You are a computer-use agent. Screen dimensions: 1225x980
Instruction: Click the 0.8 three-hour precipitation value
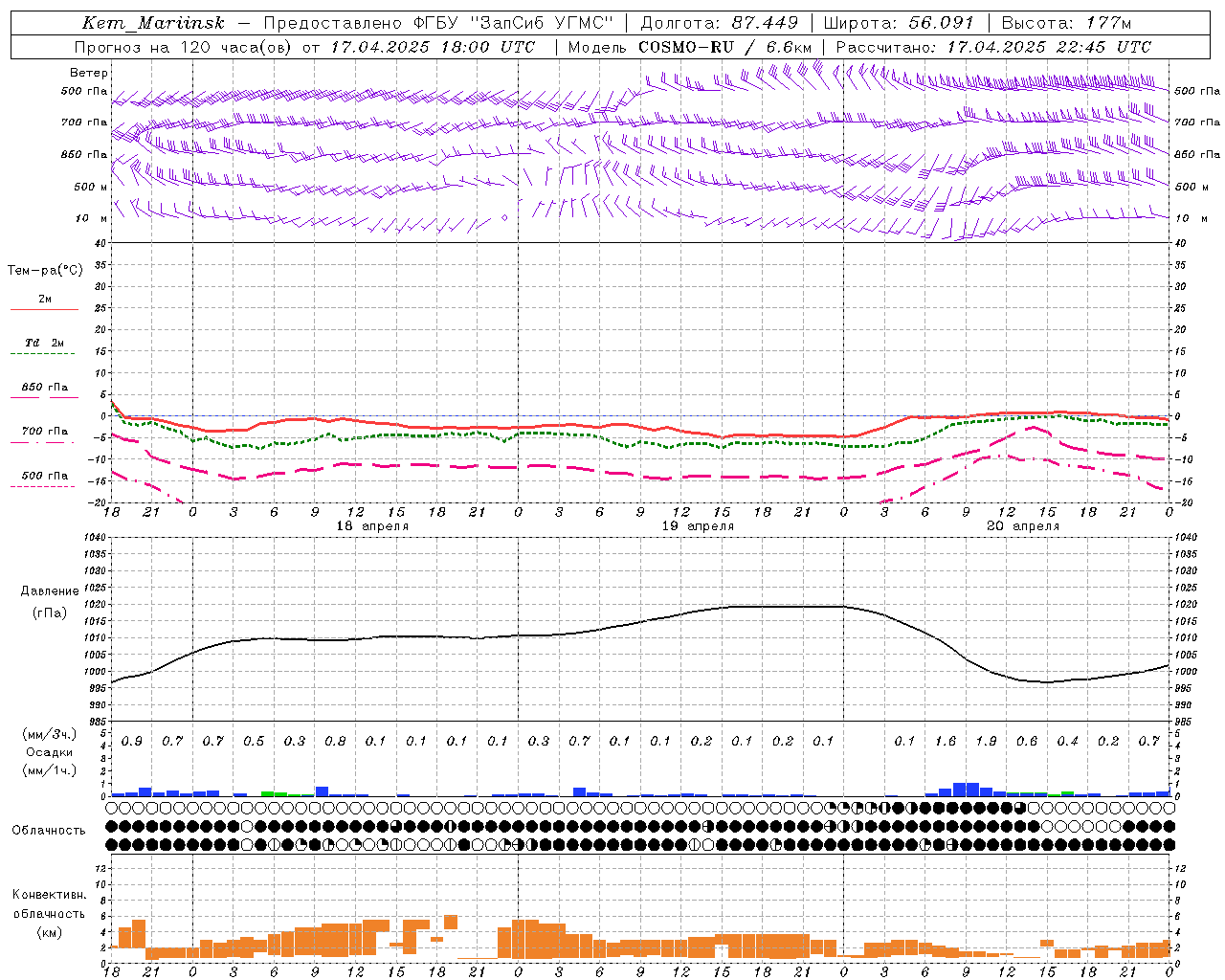[x=335, y=741]
